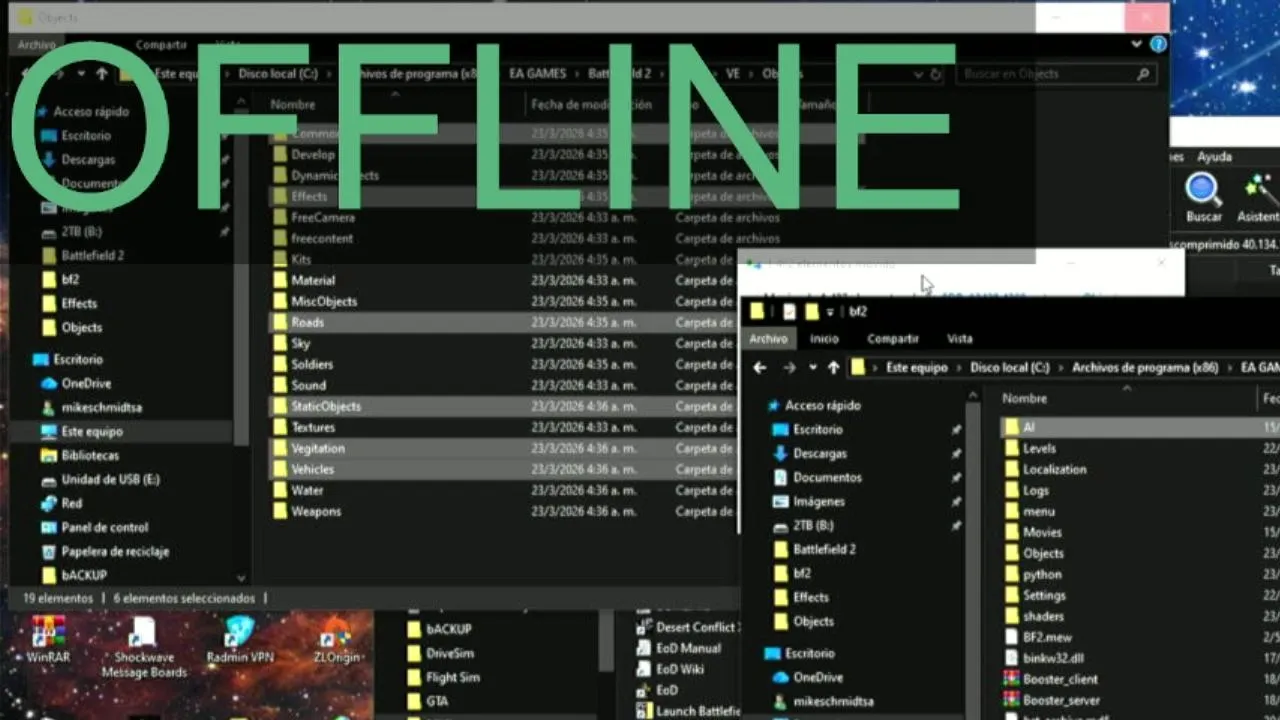The width and height of the screenshot is (1280, 720).
Task: Open Booster_client file in bf2 window
Action: click(x=1060, y=679)
